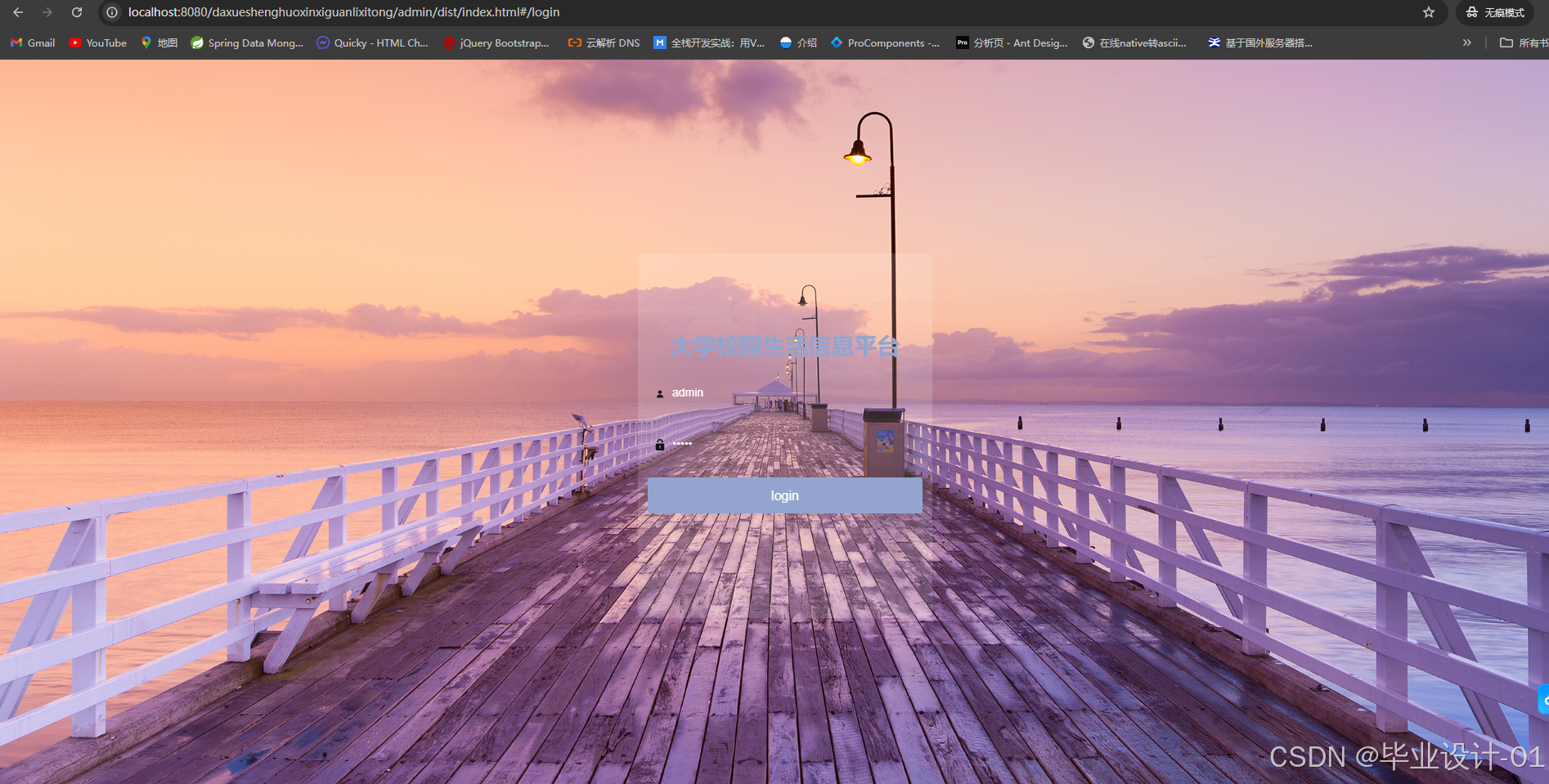Click the username field containing admin

785,393
